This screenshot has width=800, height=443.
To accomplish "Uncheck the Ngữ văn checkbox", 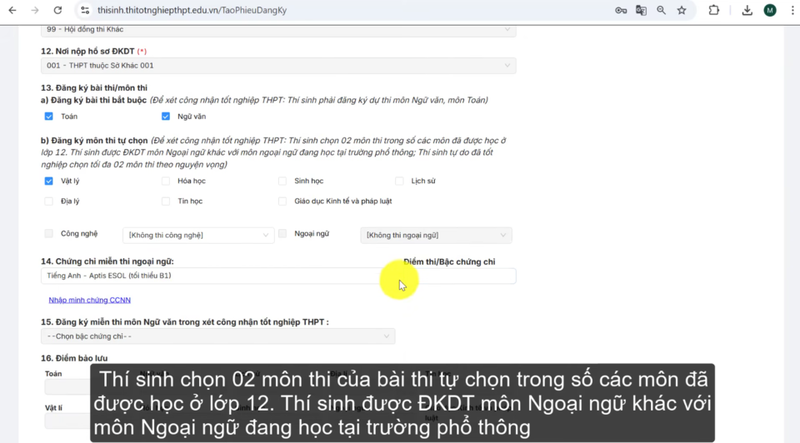I will point(165,116).
